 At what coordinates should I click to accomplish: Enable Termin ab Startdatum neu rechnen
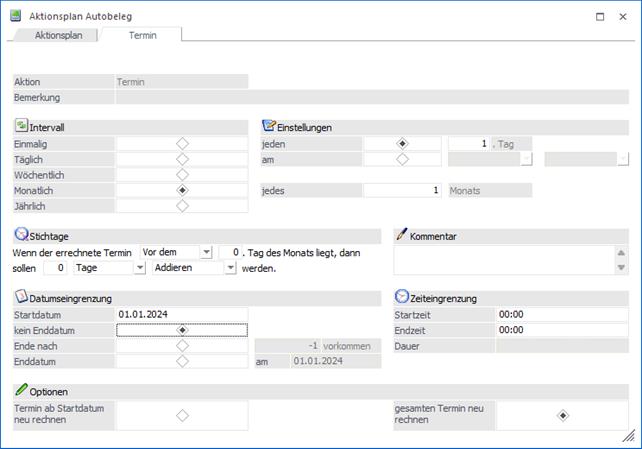pos(182,415)
